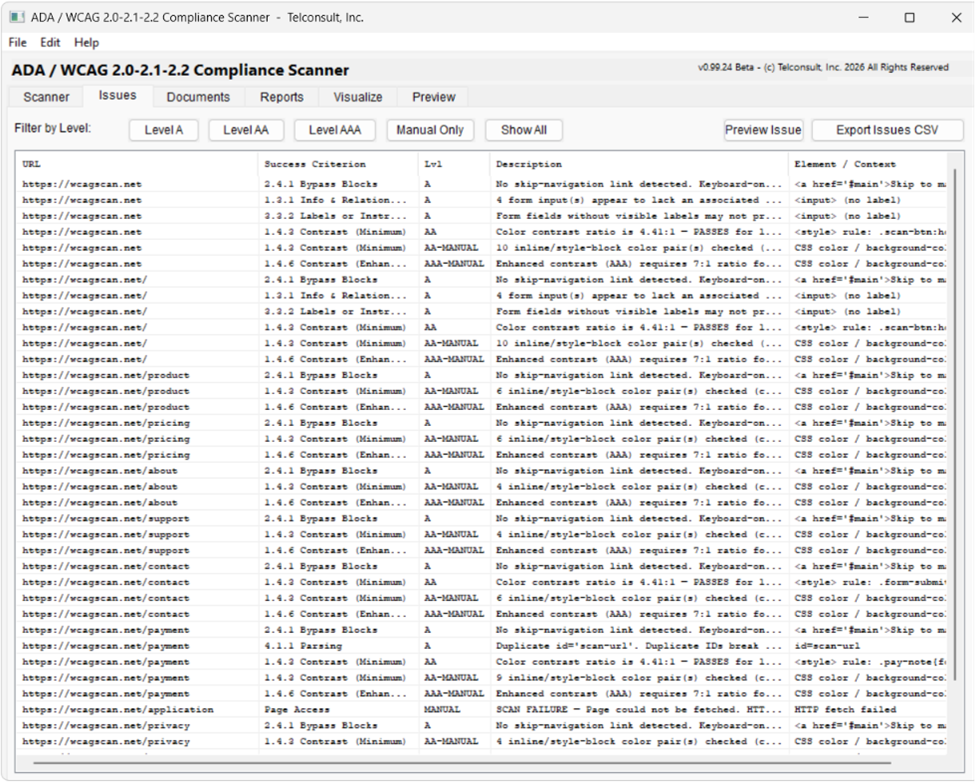Select the wcagscan.net/payment 1.4.6 Contrast row

tap(482, 694)
